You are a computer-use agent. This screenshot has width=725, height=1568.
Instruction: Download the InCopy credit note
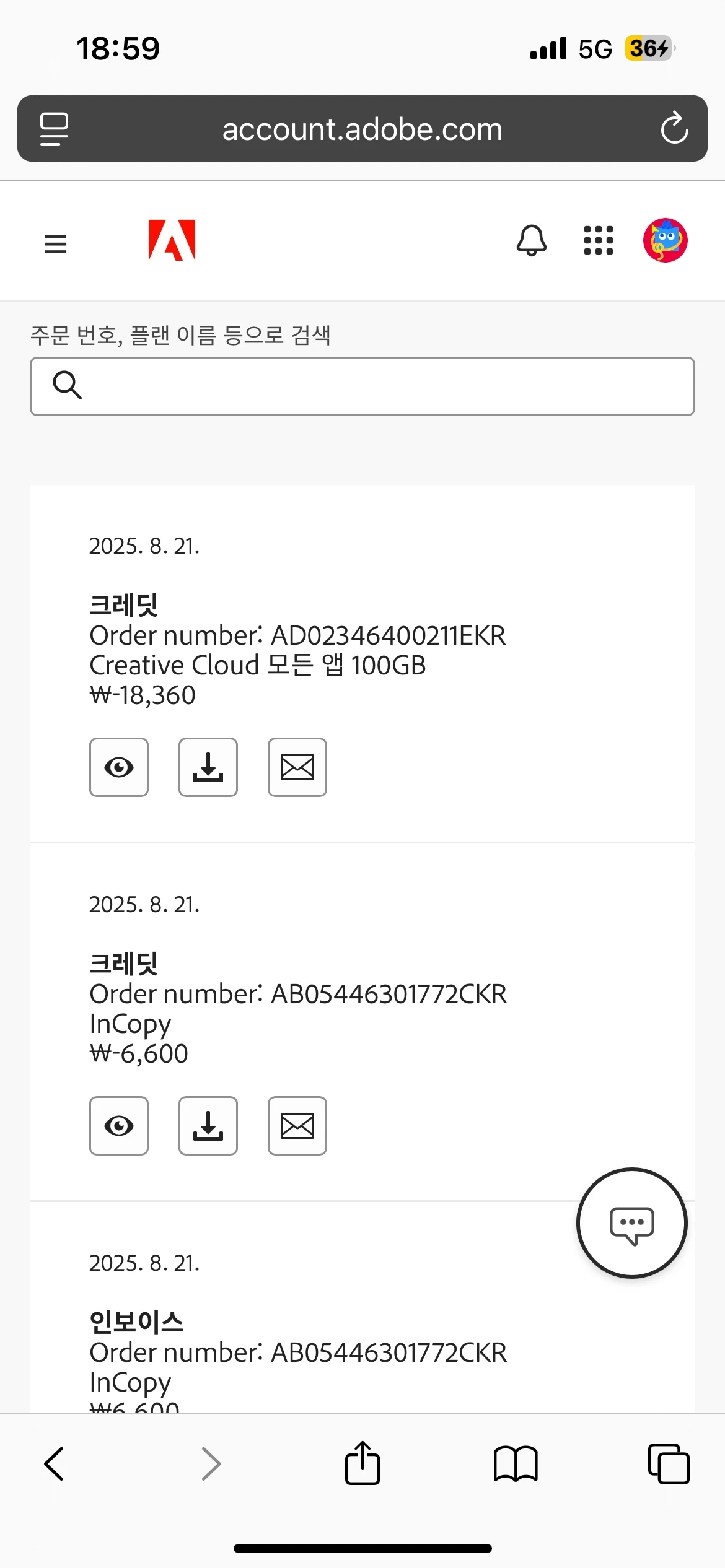pyautogui.click(x=208, y=1126)
